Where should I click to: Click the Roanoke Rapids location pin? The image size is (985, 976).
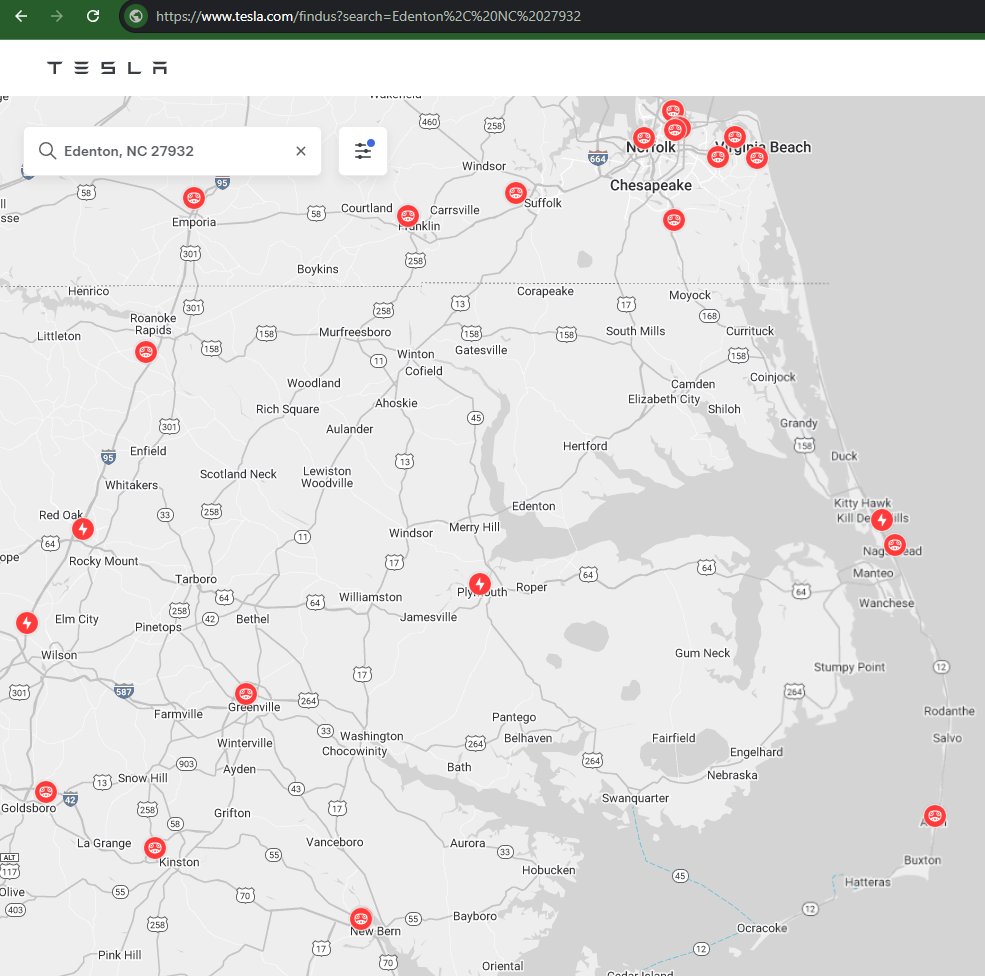point(146,352)
